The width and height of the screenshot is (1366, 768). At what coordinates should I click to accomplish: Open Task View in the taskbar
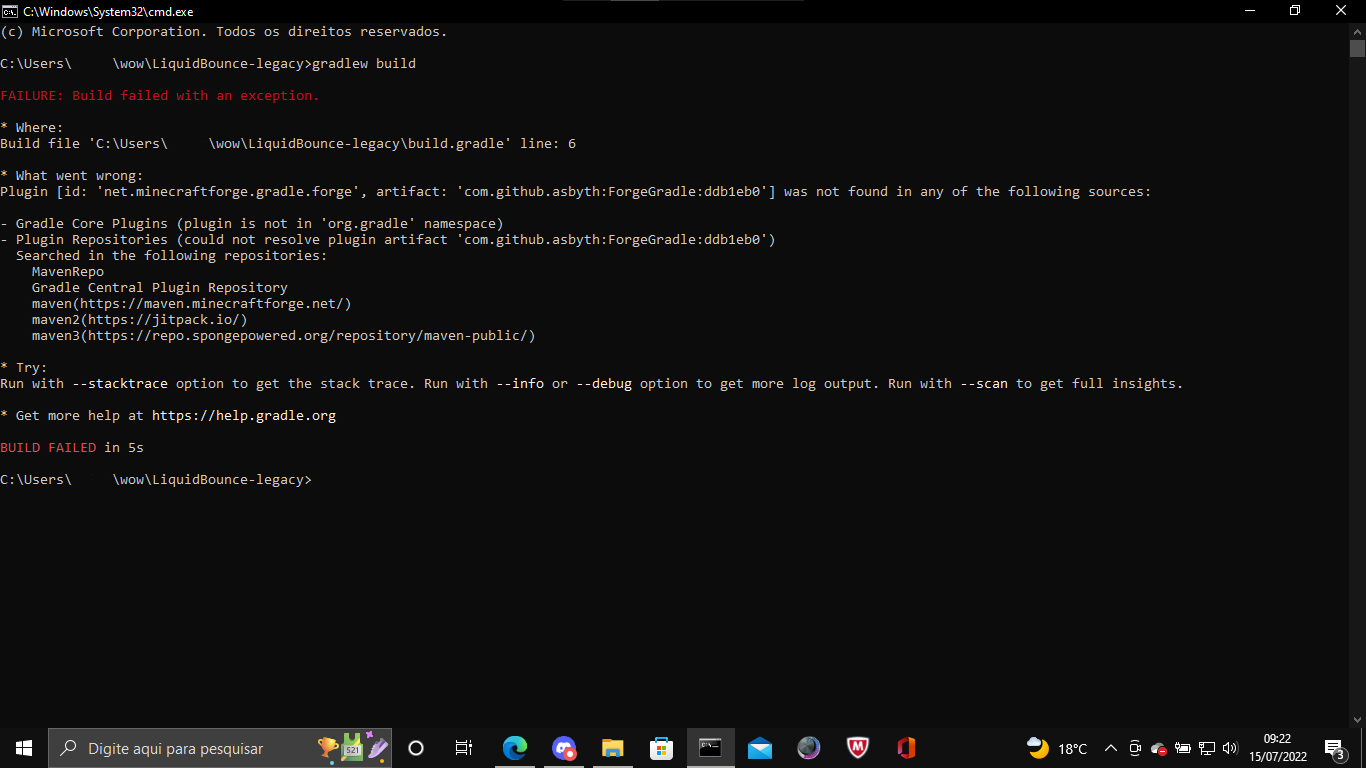click(464, 748)
